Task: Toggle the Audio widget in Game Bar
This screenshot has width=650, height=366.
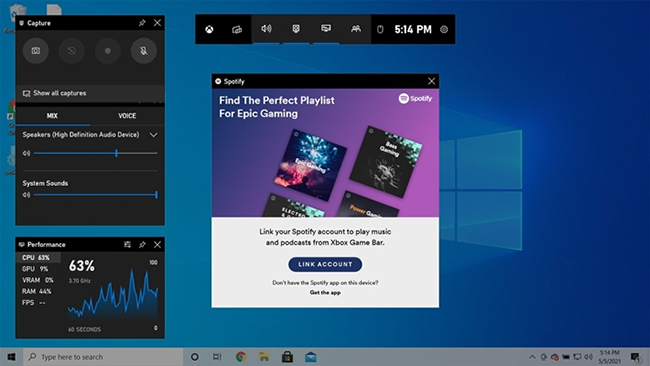Action: point(266,29)
